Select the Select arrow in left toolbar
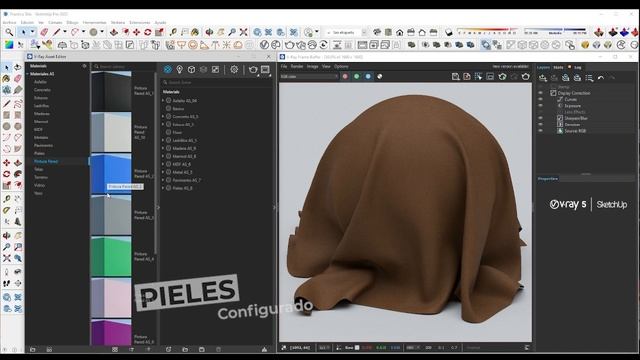This screenshot has height=360, width=640. tap(7, 67)
